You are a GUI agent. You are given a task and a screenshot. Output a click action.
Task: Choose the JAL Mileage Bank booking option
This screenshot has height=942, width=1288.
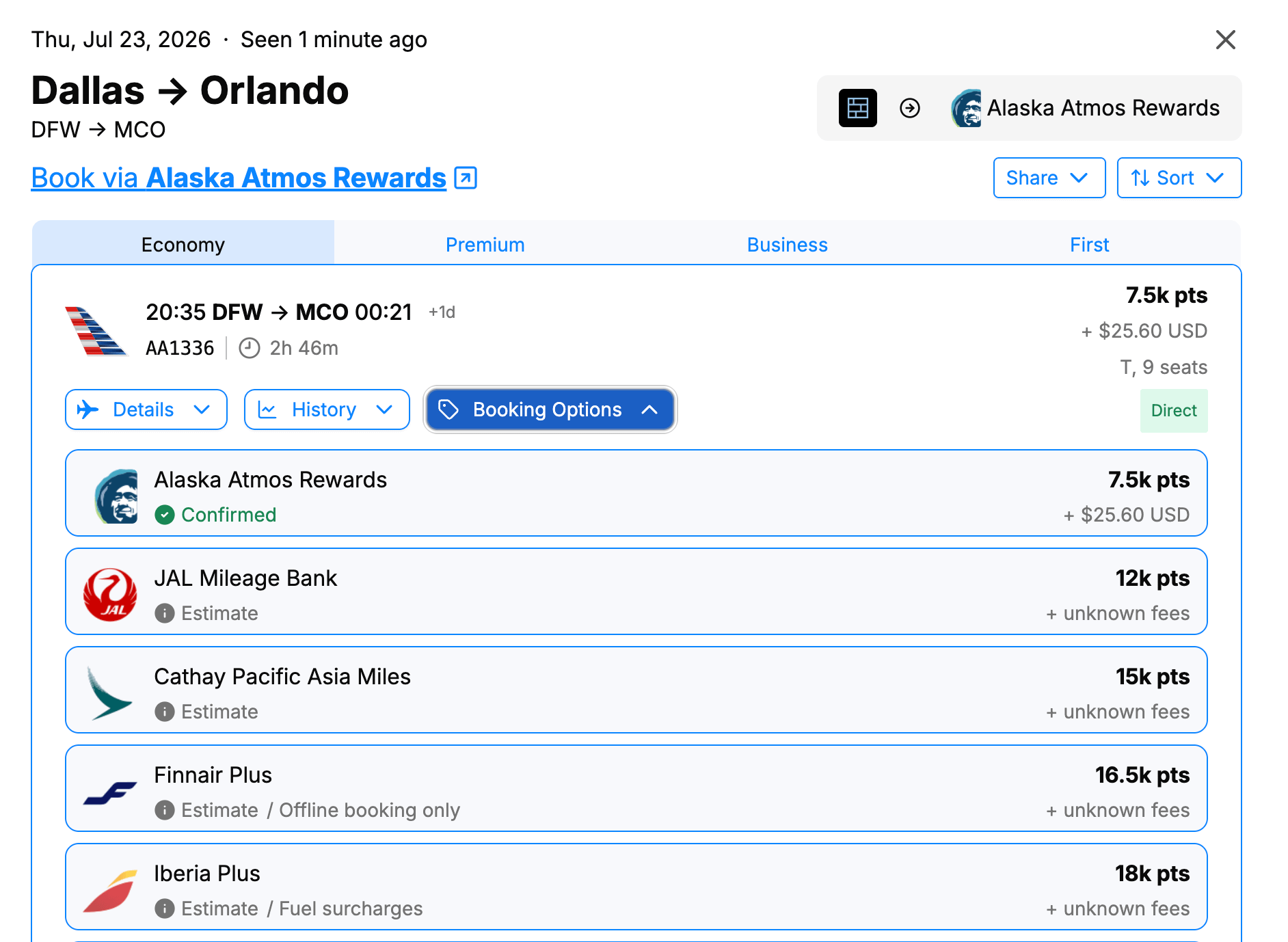636,591
